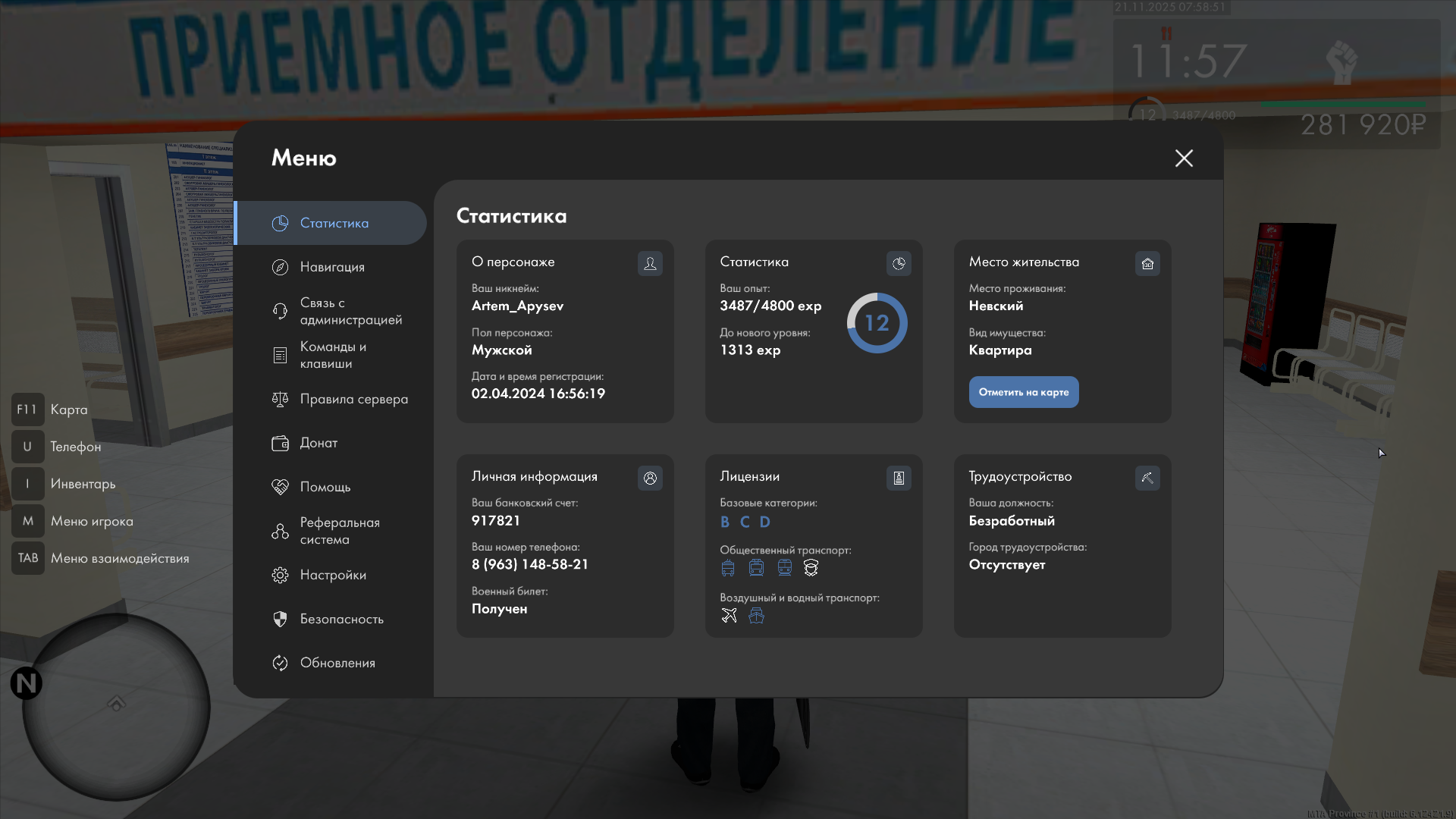Click the document icon in the Лицензии card
Screen dimensions: 1456x819
click(899, 478)
